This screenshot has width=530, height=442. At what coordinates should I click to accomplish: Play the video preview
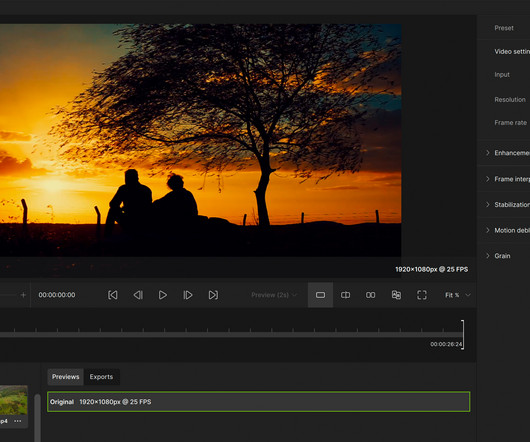point(163,295)
